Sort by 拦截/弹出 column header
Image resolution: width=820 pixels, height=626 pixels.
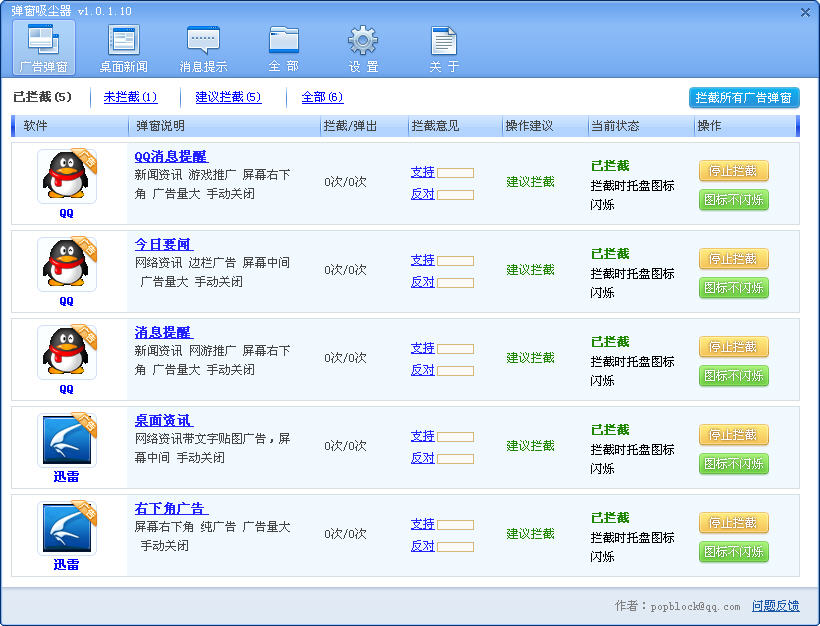(x=350, y=126)
